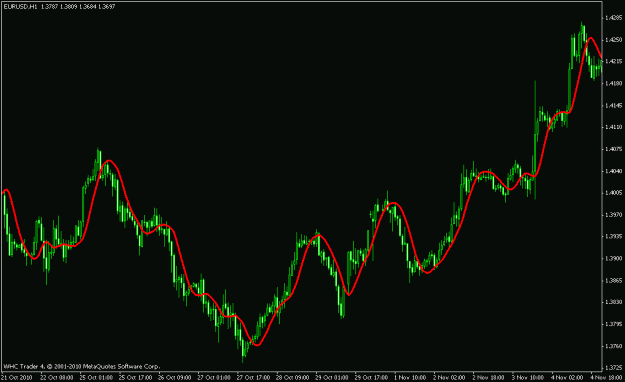
Task: Select the 28 Oct 09:00 time label
Action: (293, 377)
